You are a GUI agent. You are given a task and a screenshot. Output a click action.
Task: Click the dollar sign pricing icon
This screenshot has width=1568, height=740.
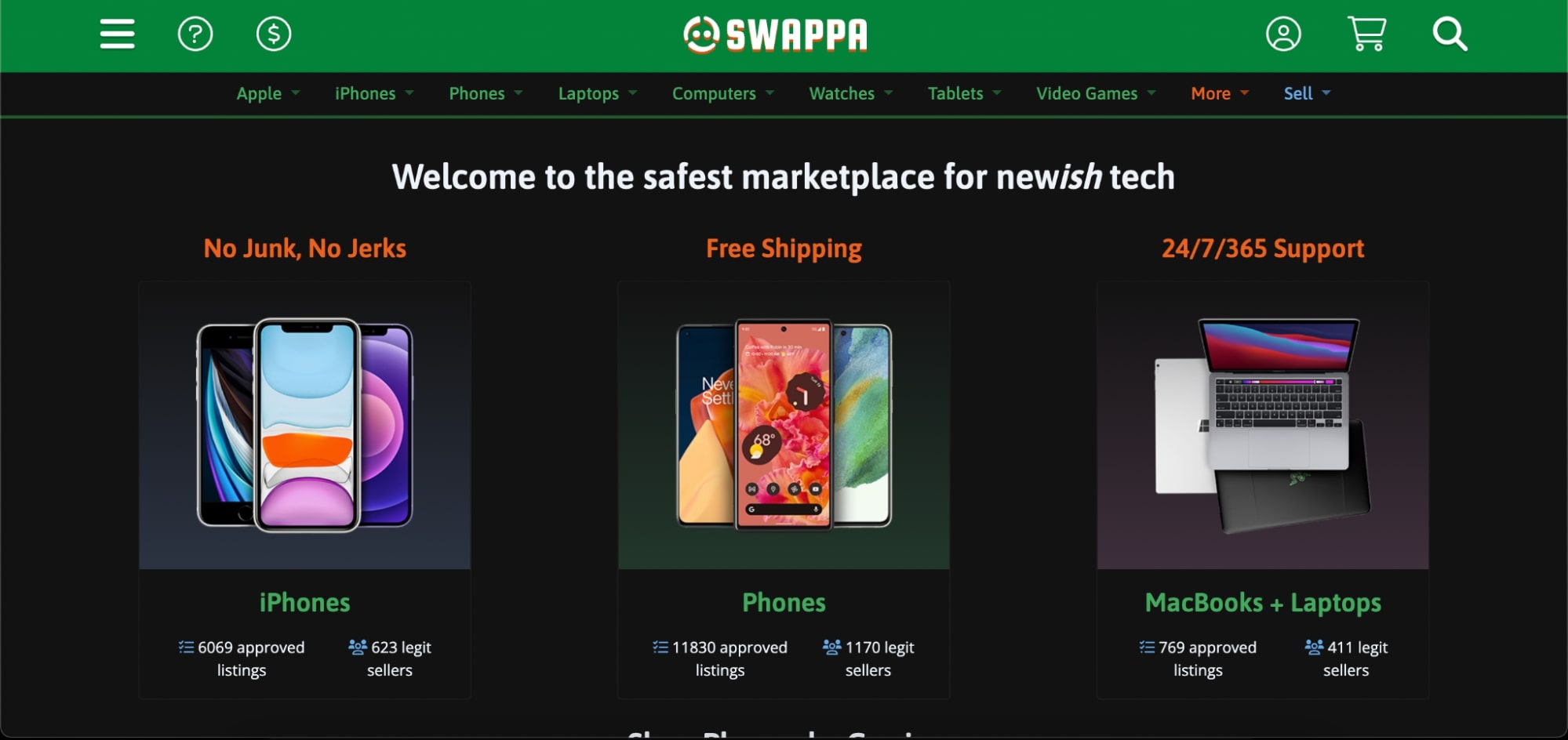tap(274, 34)
